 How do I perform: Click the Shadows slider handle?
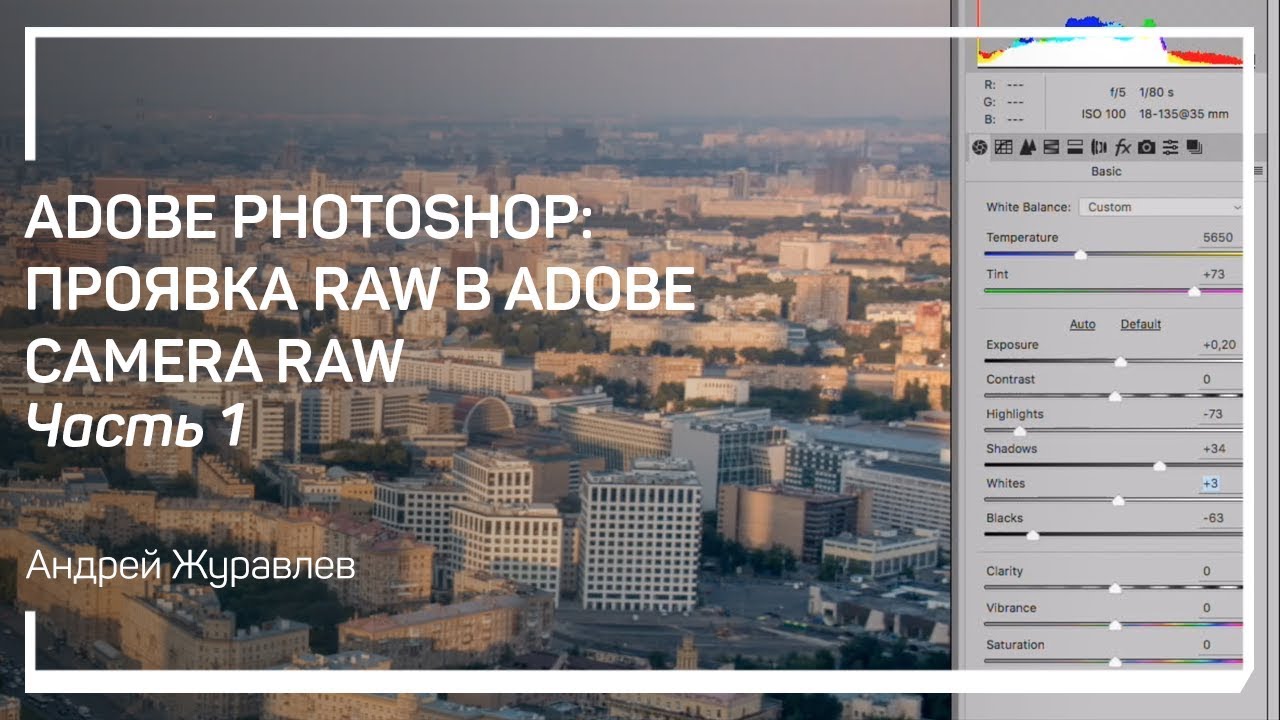tap(1159, 466)
